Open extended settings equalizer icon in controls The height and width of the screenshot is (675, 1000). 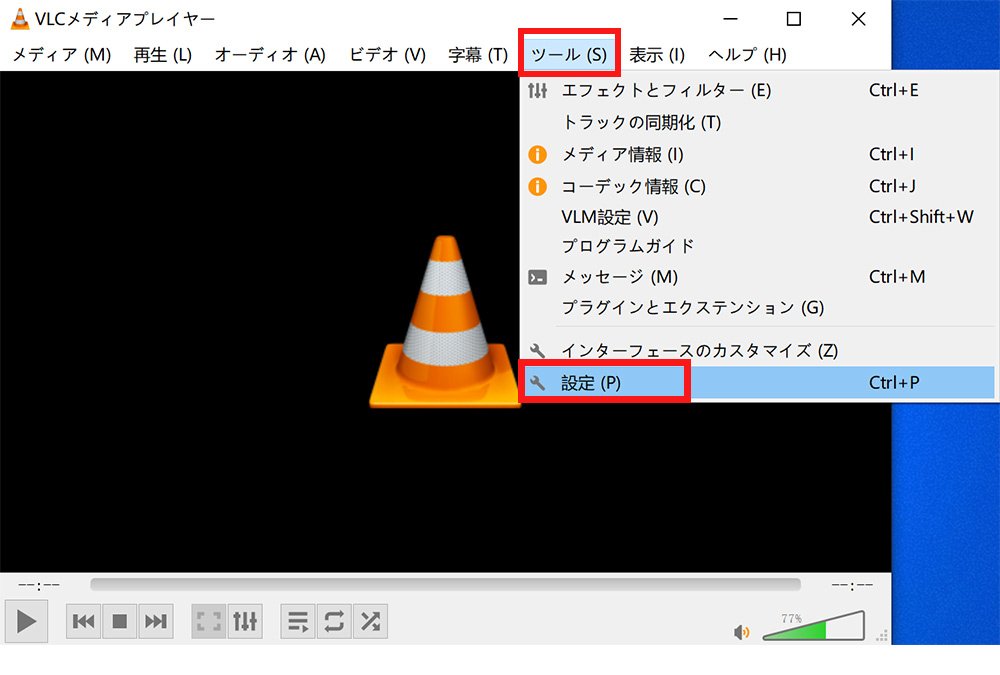pyautogui.click(x=245, y=621)
